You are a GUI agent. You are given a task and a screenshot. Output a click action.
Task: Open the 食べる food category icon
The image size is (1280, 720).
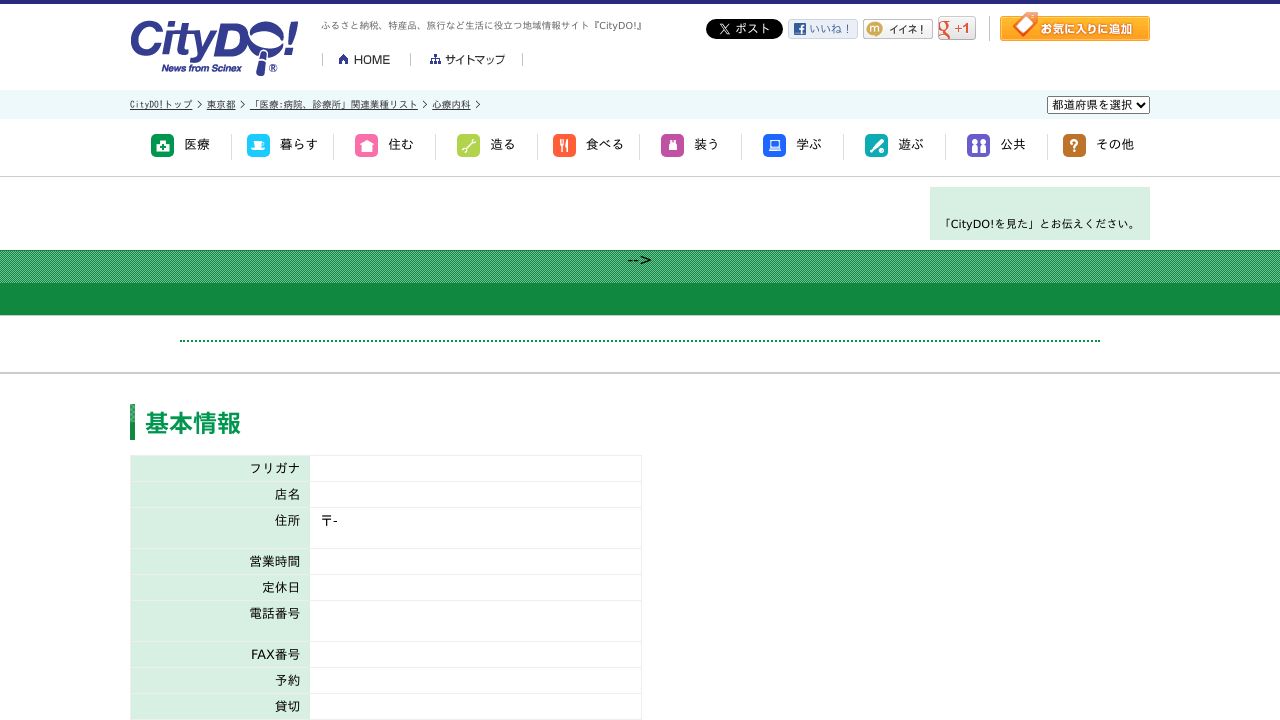[565, 146]
